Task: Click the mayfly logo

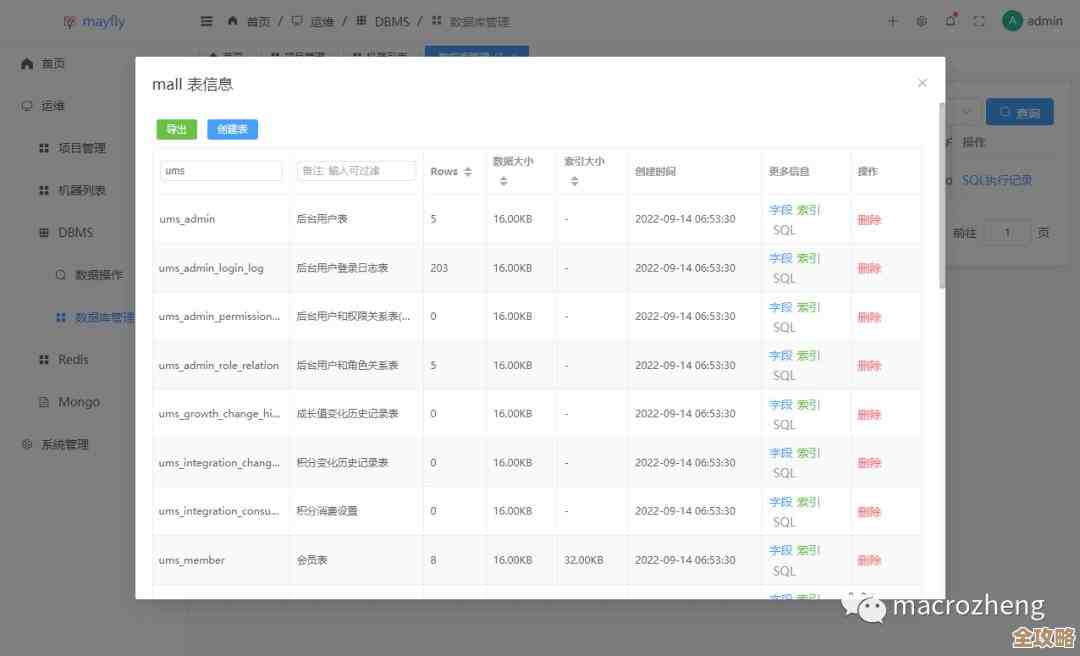Action: (x=93, y=20)
